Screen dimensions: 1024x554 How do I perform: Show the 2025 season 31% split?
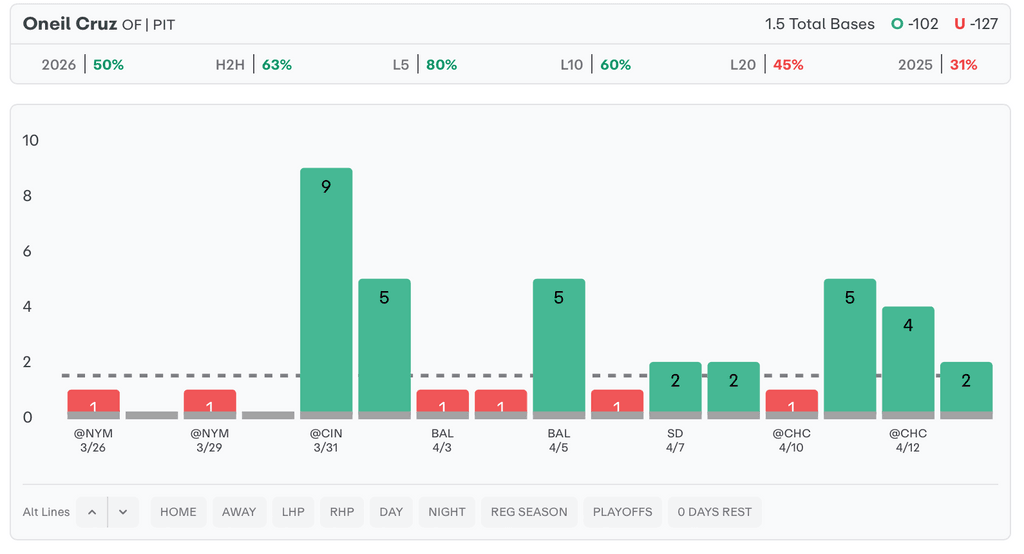[938, 65]
